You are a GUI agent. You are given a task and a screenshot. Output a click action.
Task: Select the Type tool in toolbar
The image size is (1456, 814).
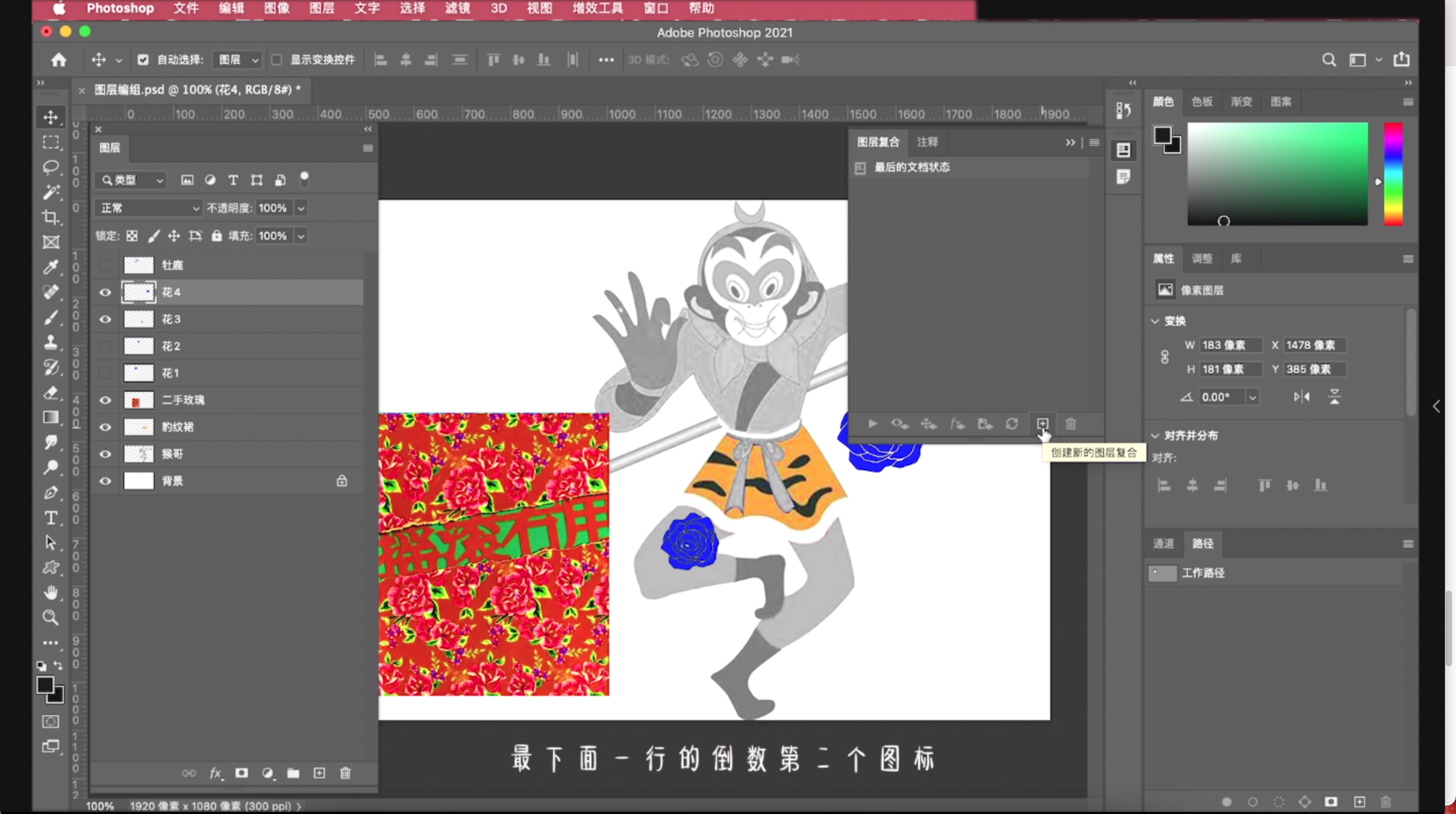(51, 518)
